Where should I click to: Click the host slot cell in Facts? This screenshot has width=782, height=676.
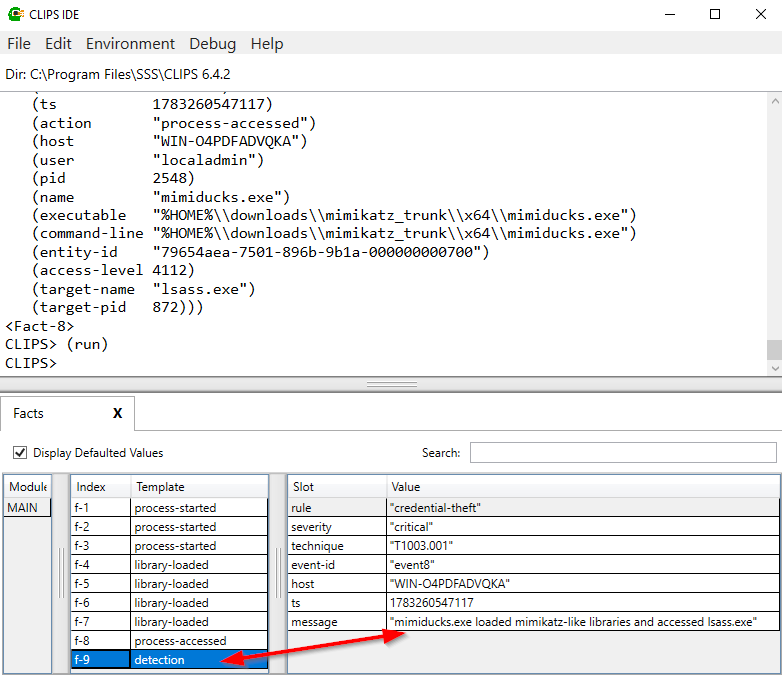[x=337, y=583]
